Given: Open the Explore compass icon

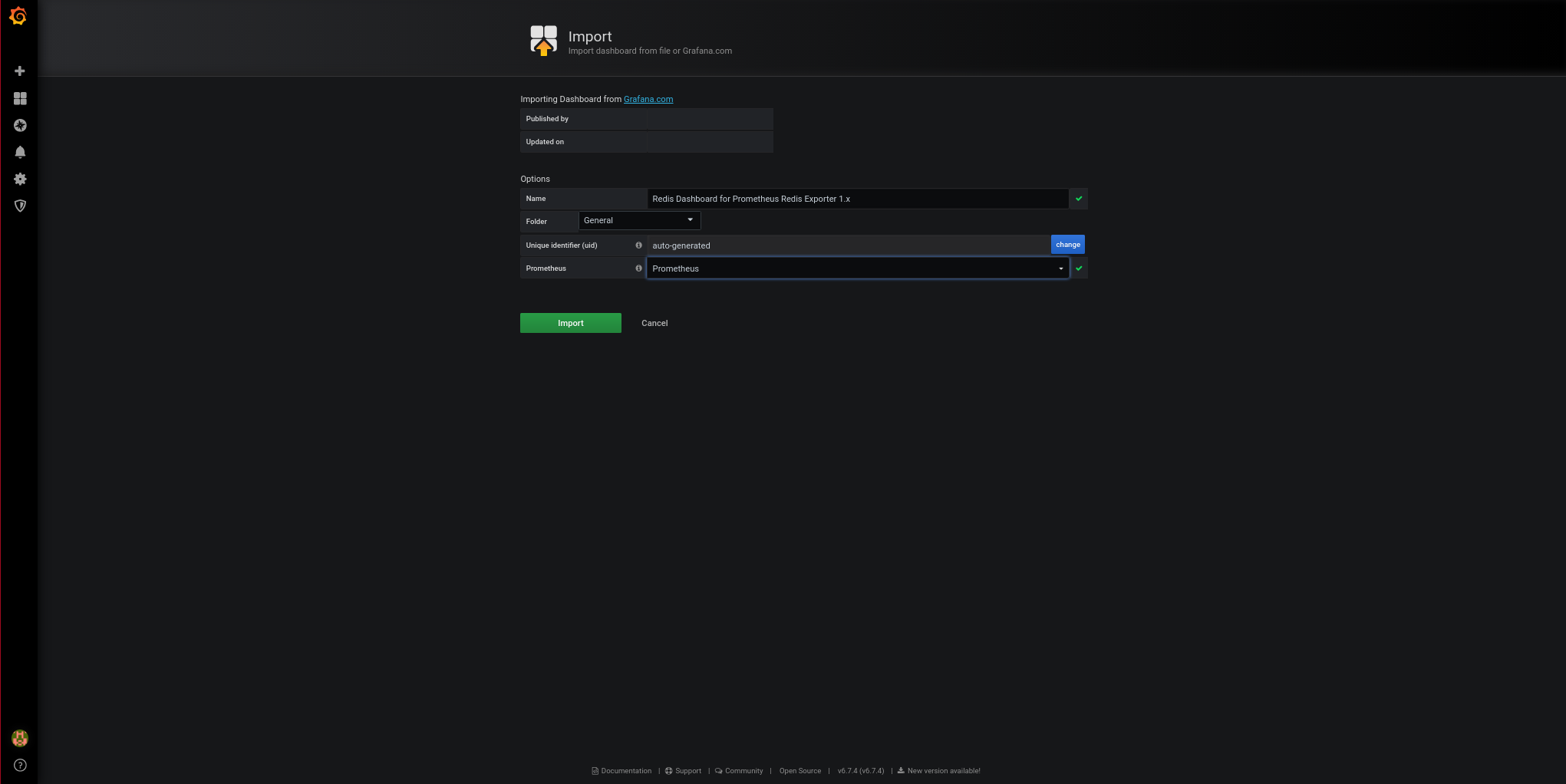Looking at the screenshot, I should click(20, 125).
